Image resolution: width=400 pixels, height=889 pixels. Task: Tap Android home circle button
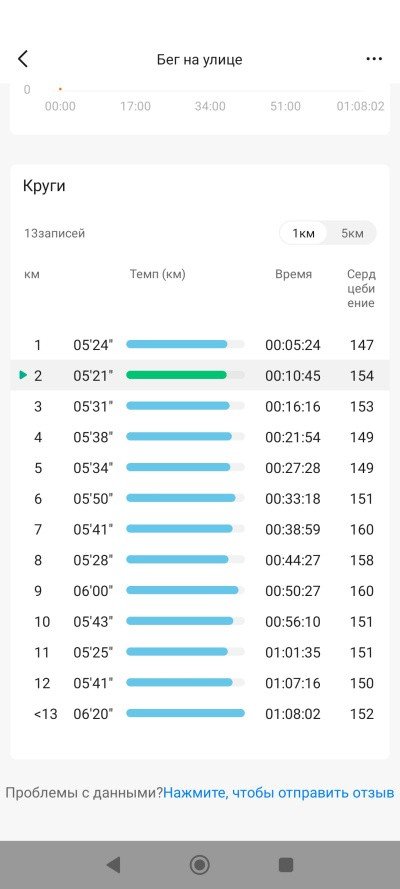coord(199,865)
